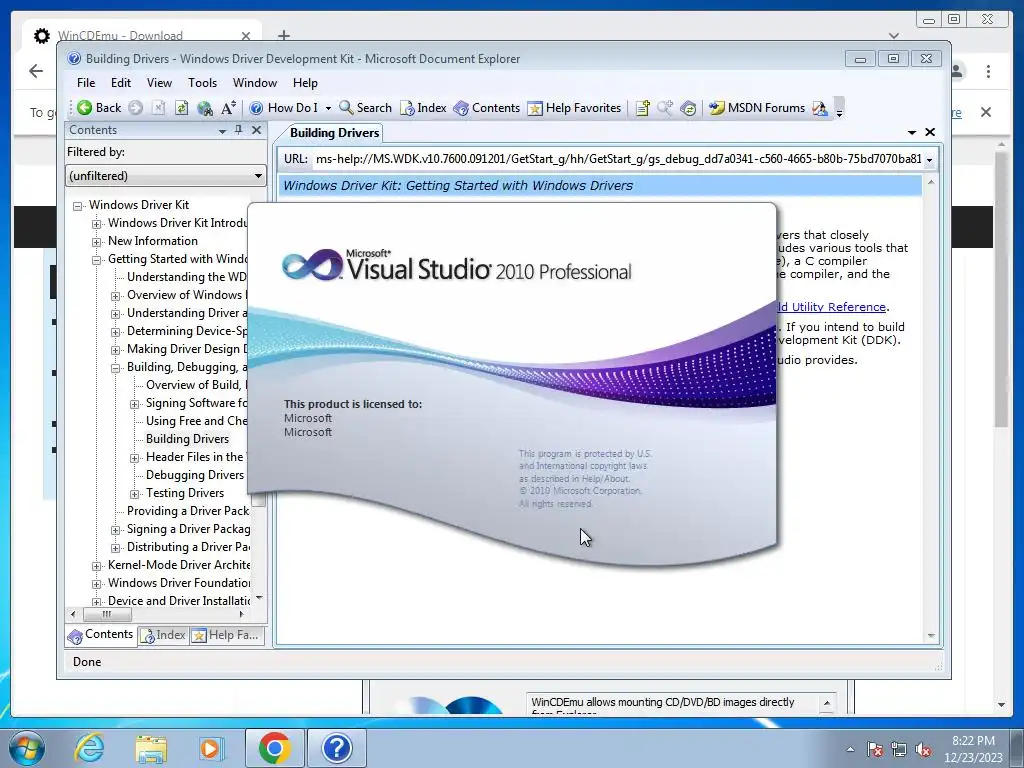
Task: Open the Build Utility Reference link
Action: point(832,307)
